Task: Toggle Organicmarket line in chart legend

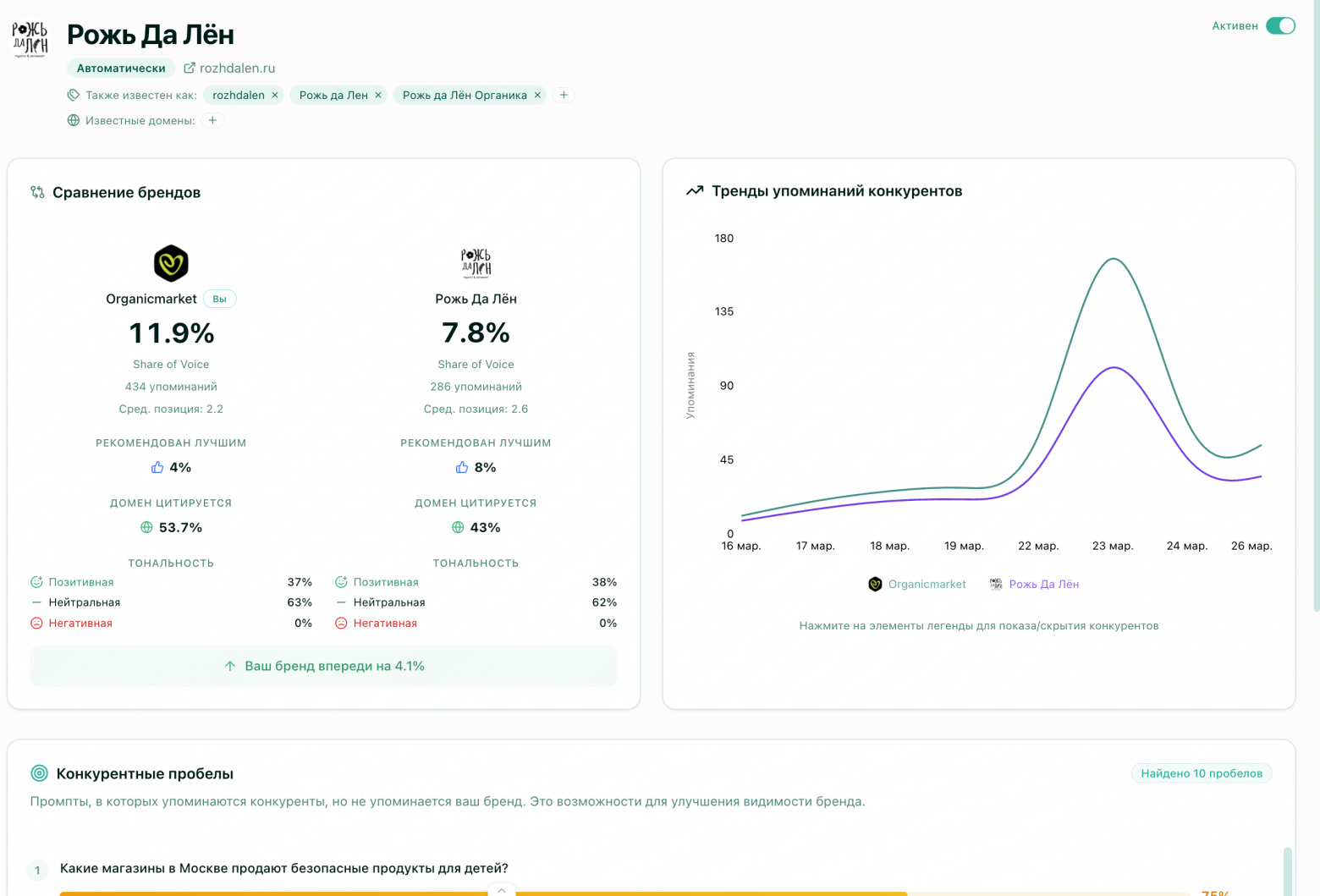Action: coord(917,585)
